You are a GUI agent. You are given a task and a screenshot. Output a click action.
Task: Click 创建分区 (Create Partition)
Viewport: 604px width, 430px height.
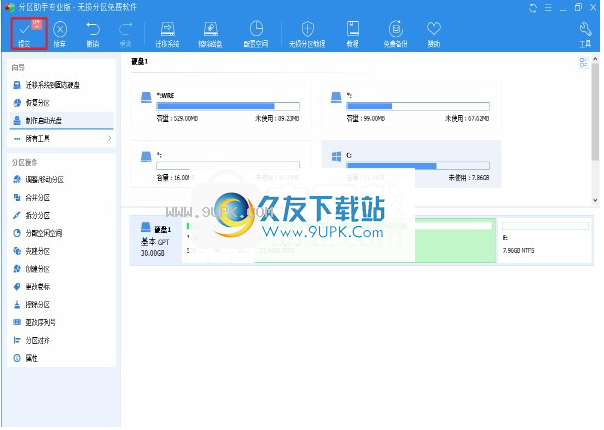pyautogui.click(x=32, y=269)
